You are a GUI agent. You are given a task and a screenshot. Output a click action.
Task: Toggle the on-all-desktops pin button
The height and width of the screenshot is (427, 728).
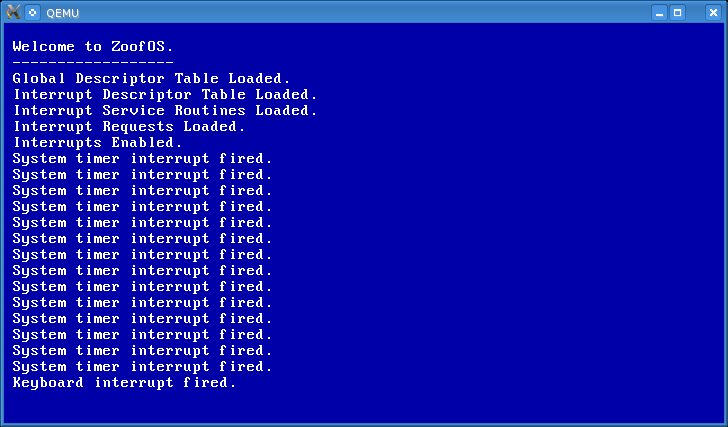(x=32, y=13)
